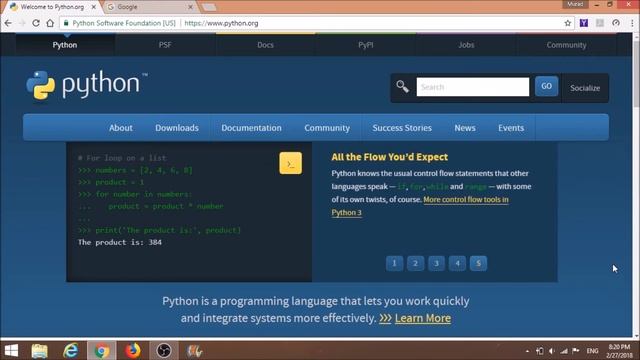Click the Chrome taskbar icon
Screen dimensions: 640x360
coord(101,351)
